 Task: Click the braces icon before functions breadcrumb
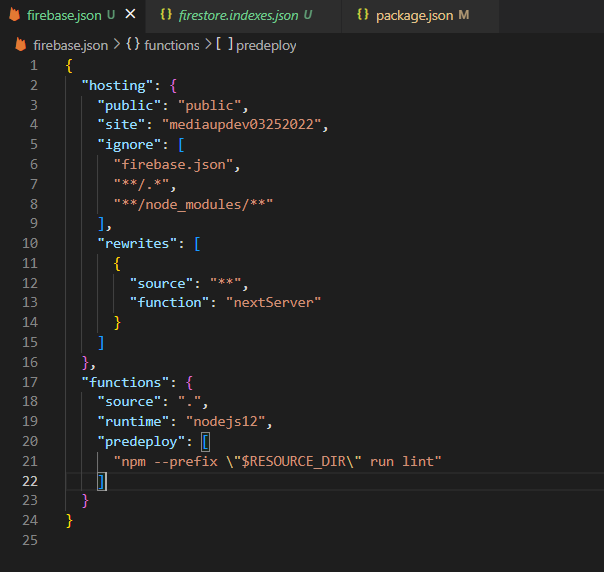[133, 44]
